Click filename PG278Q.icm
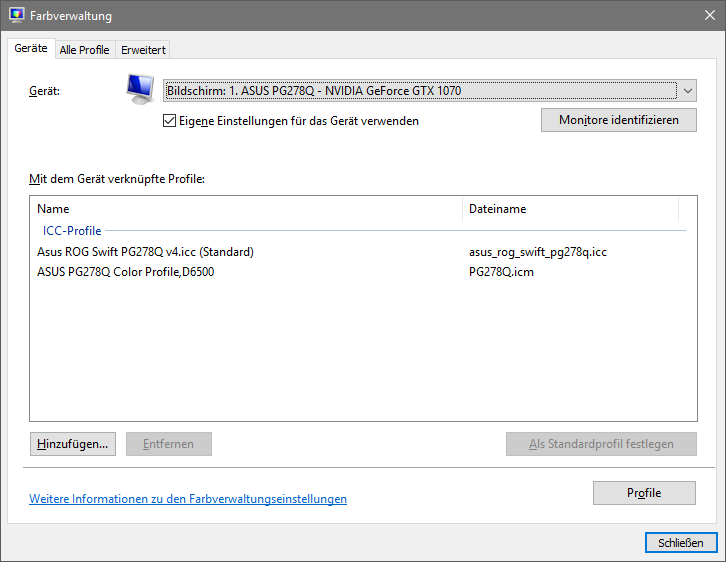The height and width of the screenshot is (562, 726). coord(501,272)
